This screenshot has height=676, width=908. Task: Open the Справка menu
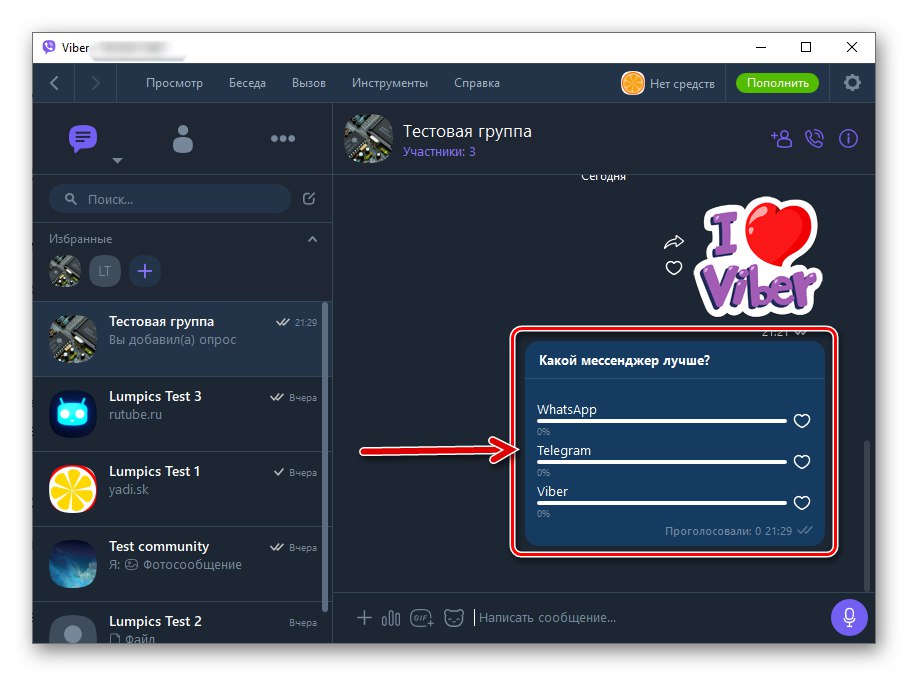click(x=477, y=83)
